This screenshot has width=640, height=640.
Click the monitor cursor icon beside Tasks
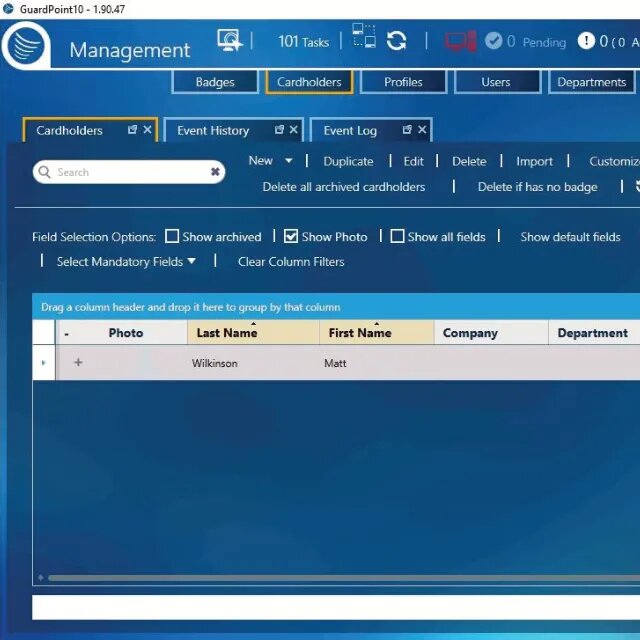tap(229, 40)
